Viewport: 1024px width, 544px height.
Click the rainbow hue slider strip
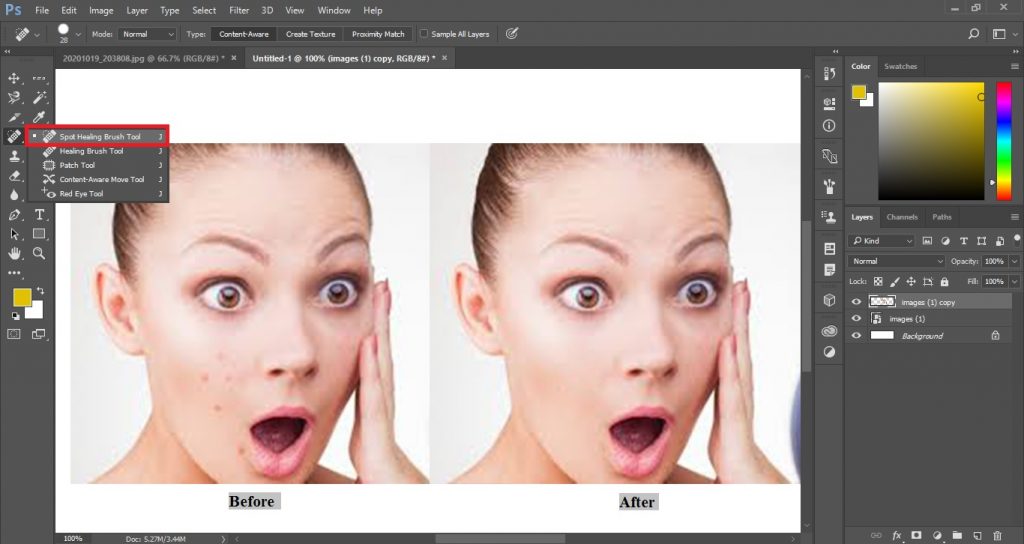click(1004, 141)
